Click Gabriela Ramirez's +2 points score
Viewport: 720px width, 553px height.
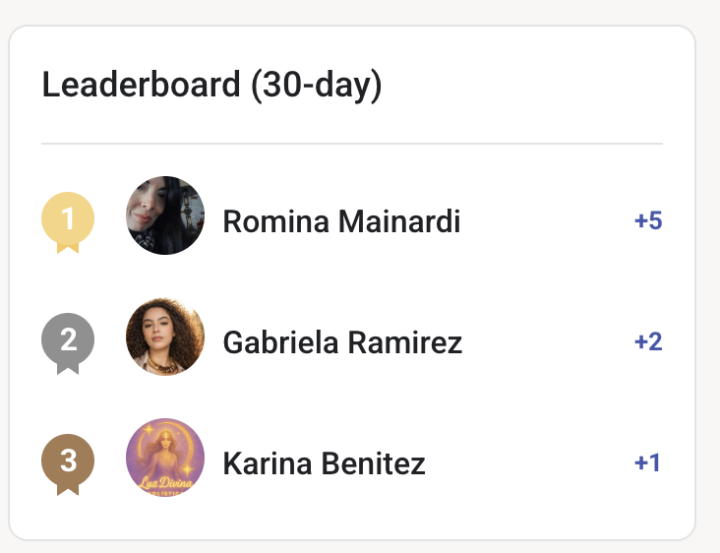tap(648, 342)
